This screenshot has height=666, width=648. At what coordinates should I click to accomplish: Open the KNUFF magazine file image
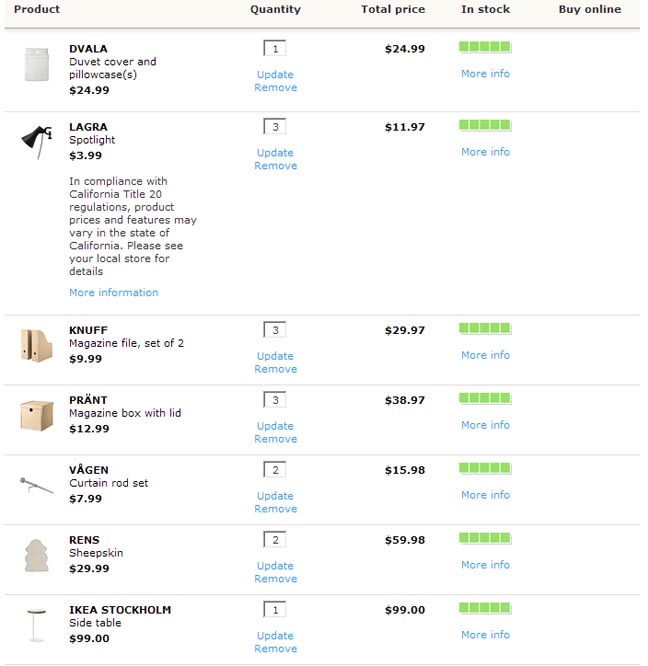[x=36, y=344]
